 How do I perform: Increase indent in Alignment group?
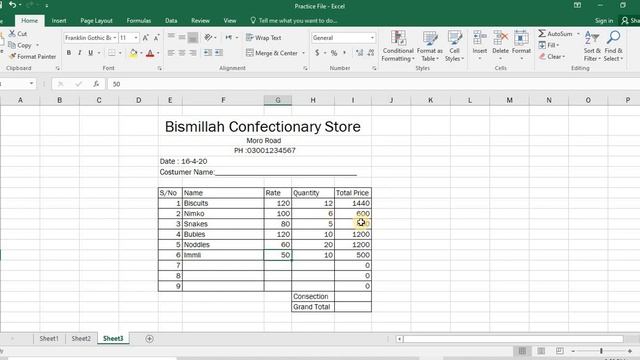click(x=219, y=53)
